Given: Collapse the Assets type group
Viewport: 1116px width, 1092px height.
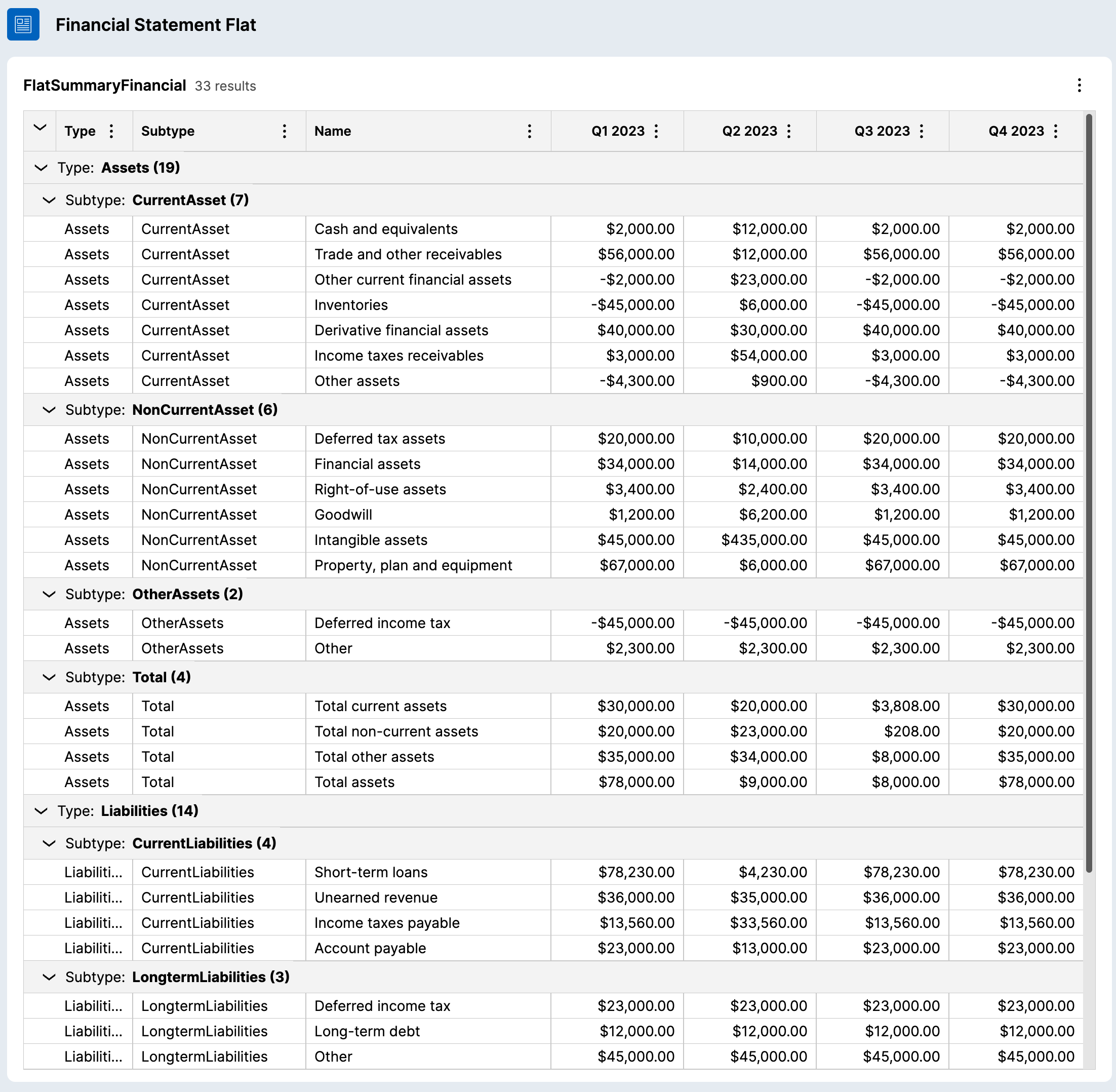Looking at the screenshot, I should coord(41,168).
